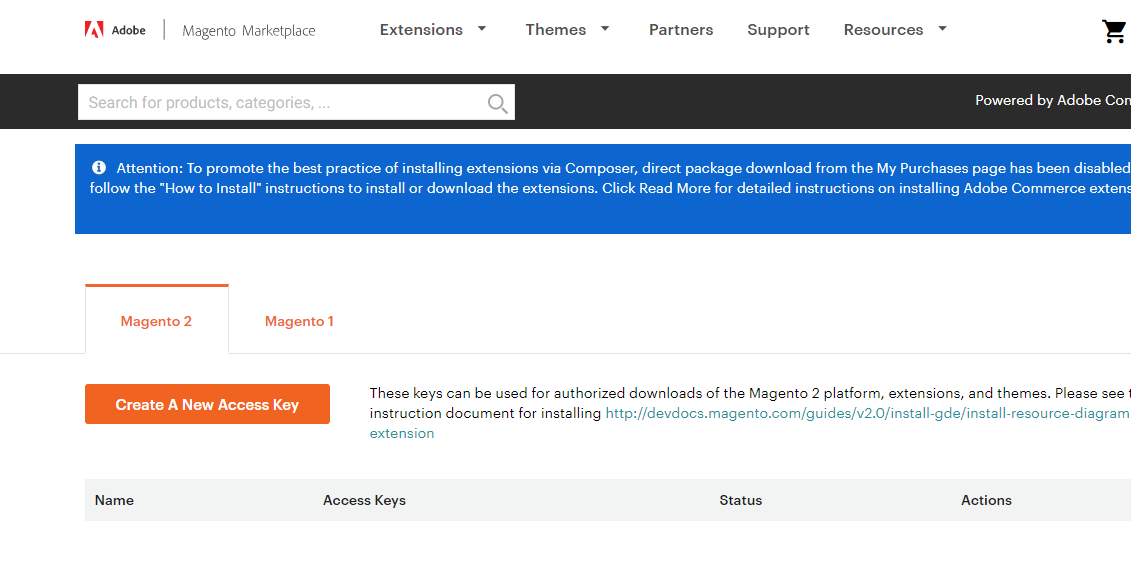Switch to the Magento 1 tab
Image resolution: width=1131 pixels, height=567 pixels.
point(299,321)
